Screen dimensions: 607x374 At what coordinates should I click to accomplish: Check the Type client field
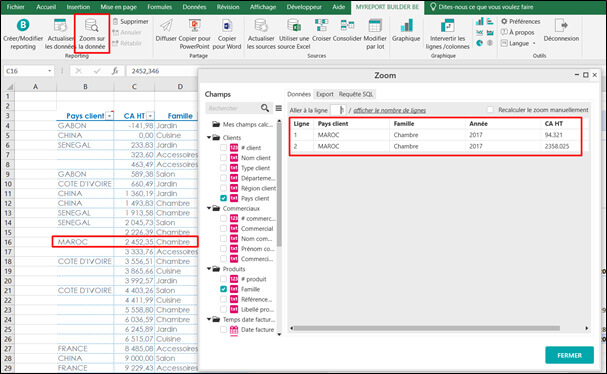coord(223,168)
